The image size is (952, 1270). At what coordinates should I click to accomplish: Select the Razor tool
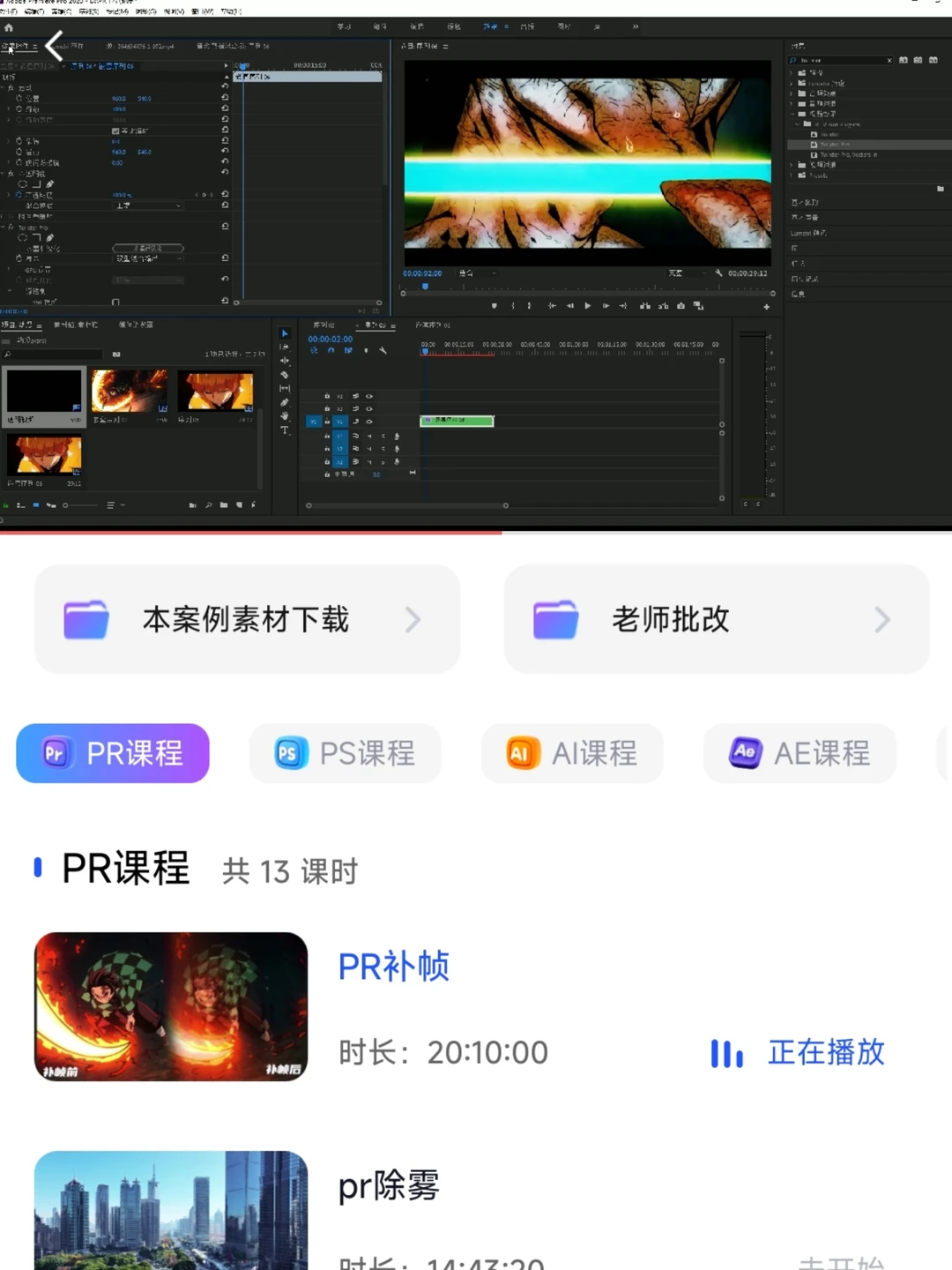click(285, 374)
